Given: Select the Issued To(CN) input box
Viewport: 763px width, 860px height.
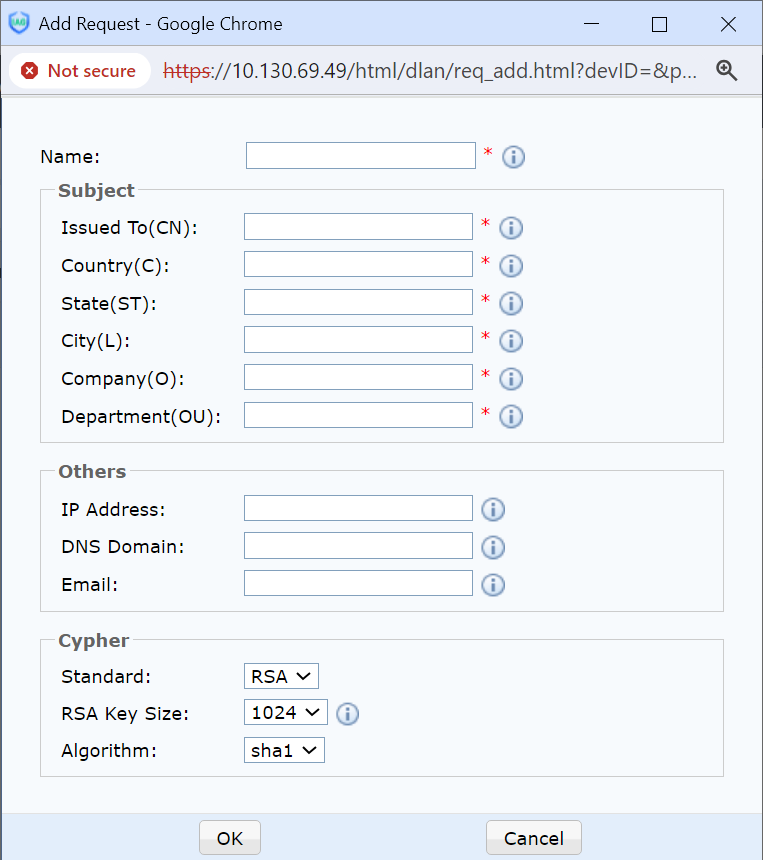Looking at the screenshot, I should coord(358,227).
